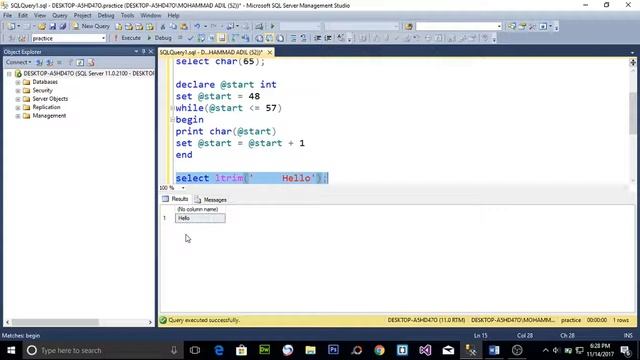The width and height of the screenshot is (640, 360).
Task: Open the Edit menu
Action: [23, 16]
